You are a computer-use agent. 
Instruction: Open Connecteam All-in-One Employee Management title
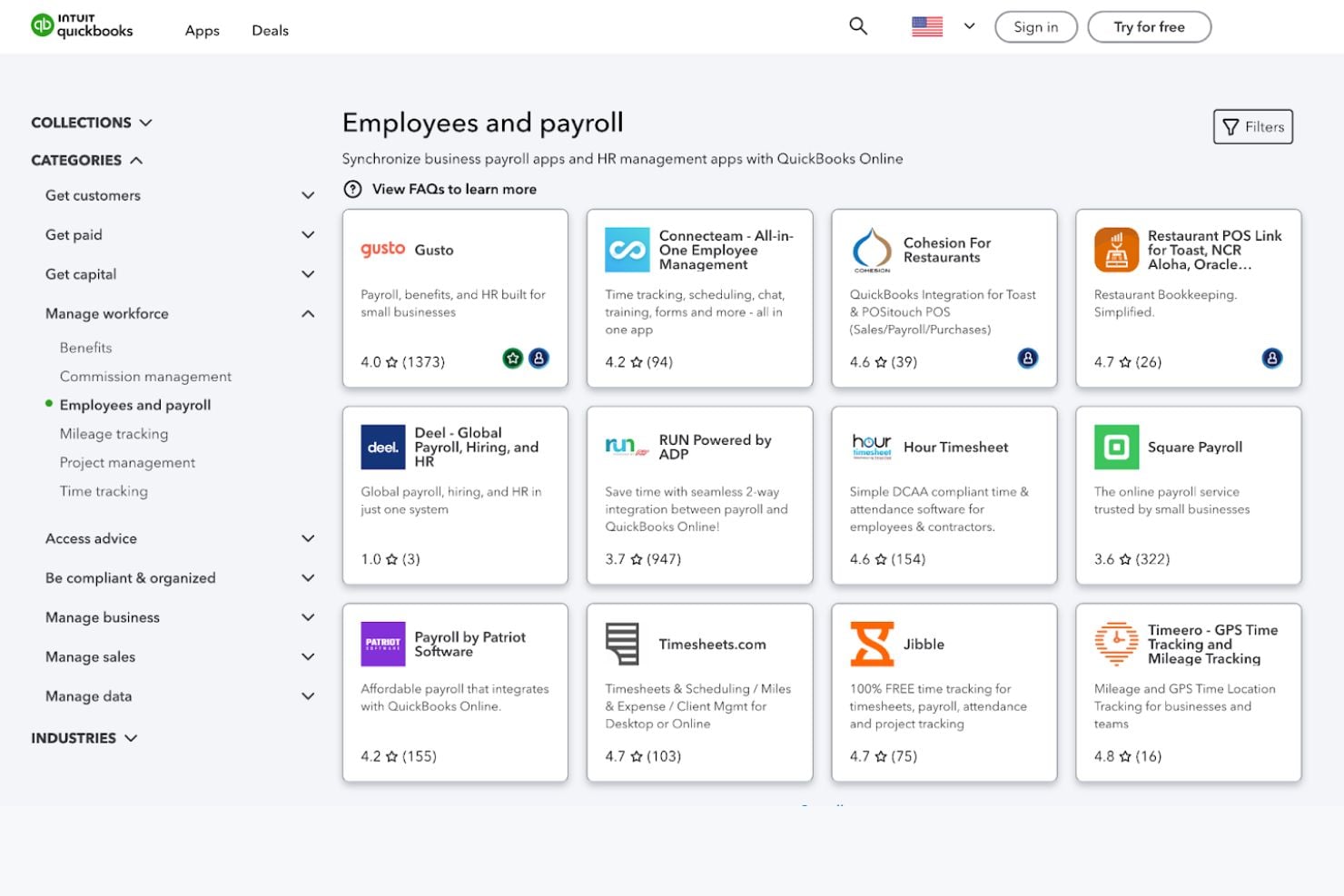pyautogui.click(x=726, y=250)
